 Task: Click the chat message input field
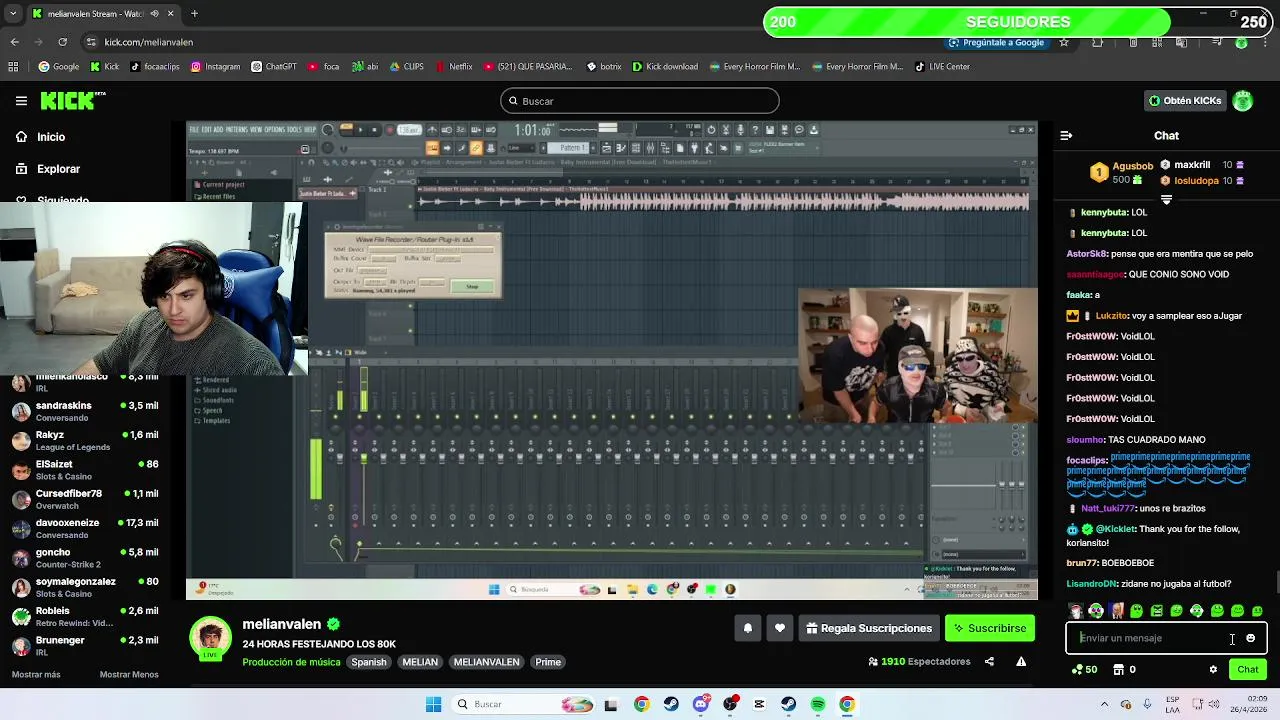[1153, 638]
